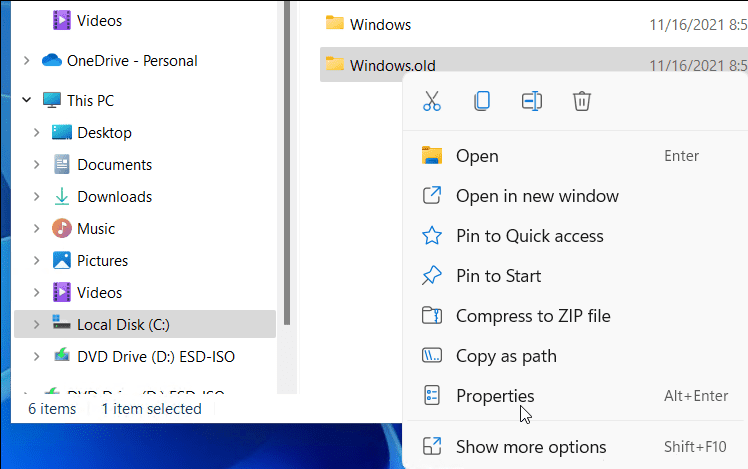Viewport: 748px width, 469px height.
Task: Select Pictures in navigation pane
Action: point(102,261)
